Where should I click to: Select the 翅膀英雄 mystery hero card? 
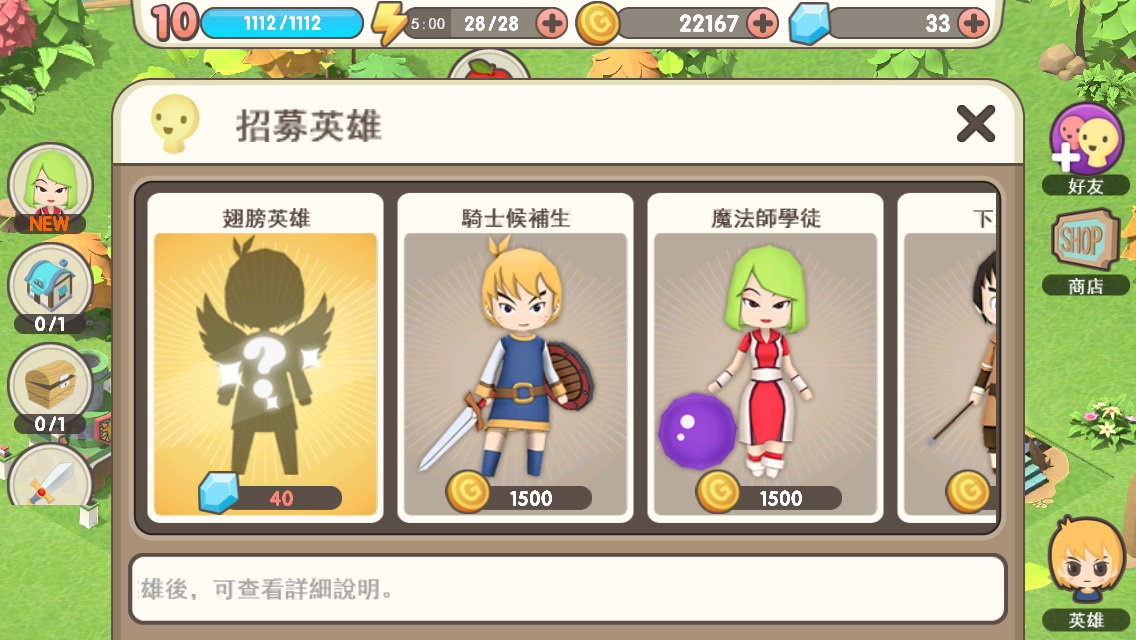[265, 358]
